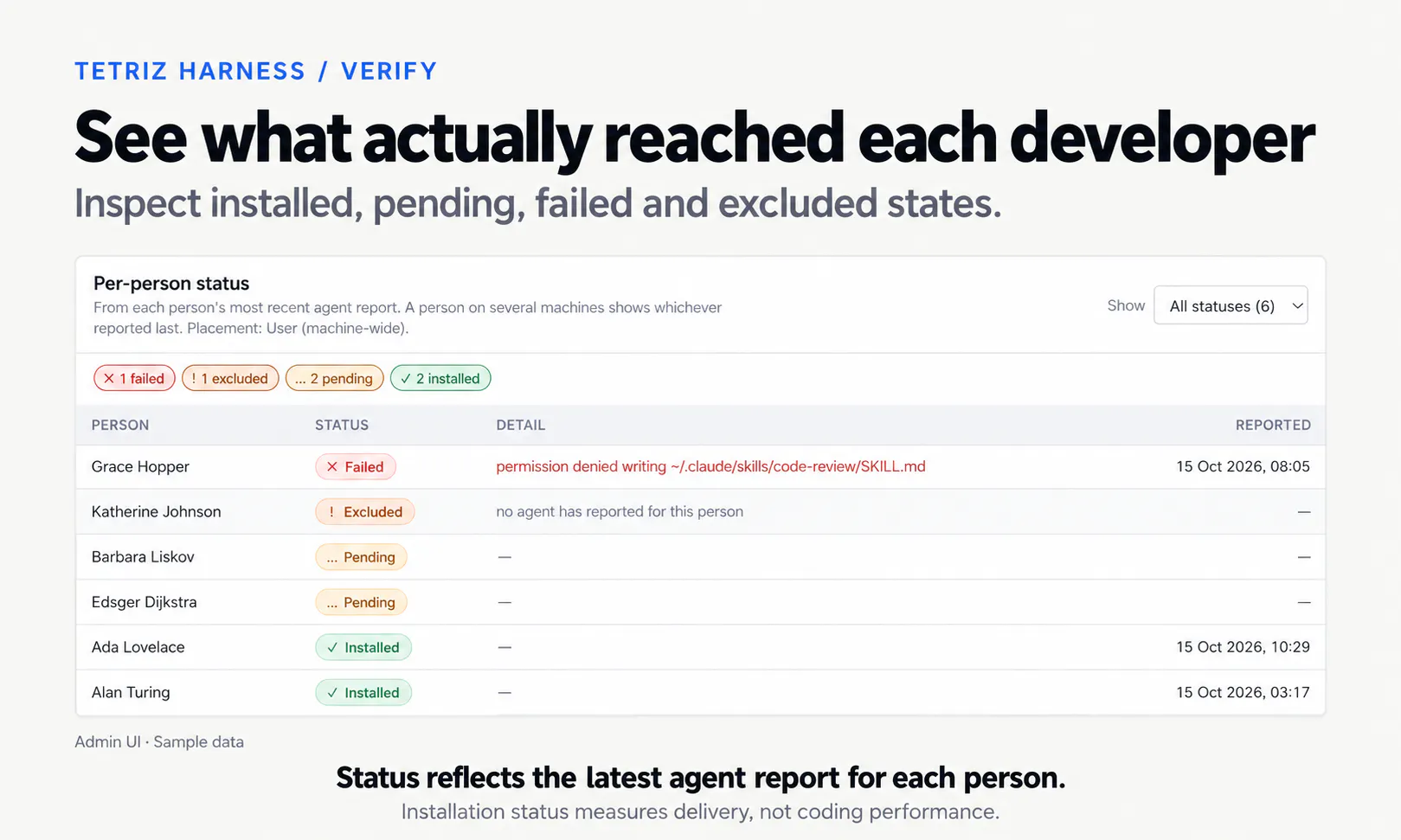The height and width of the screenshot is (840, 1401).
Task: Click the timestamp 15 Oct 2026, 08:05
Action: point(1243,467)
